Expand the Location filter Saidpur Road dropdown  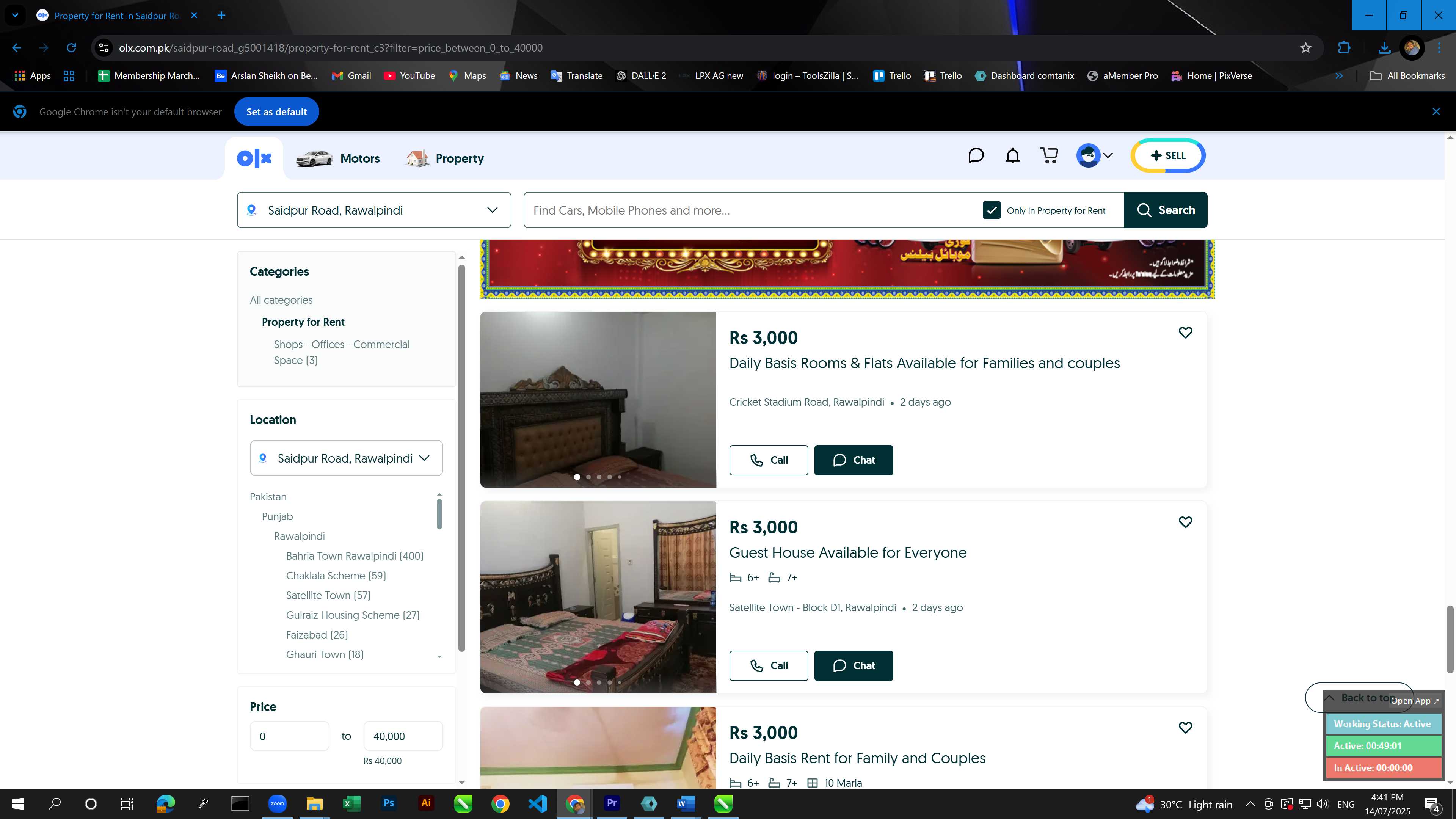click(x=346, y=458)
